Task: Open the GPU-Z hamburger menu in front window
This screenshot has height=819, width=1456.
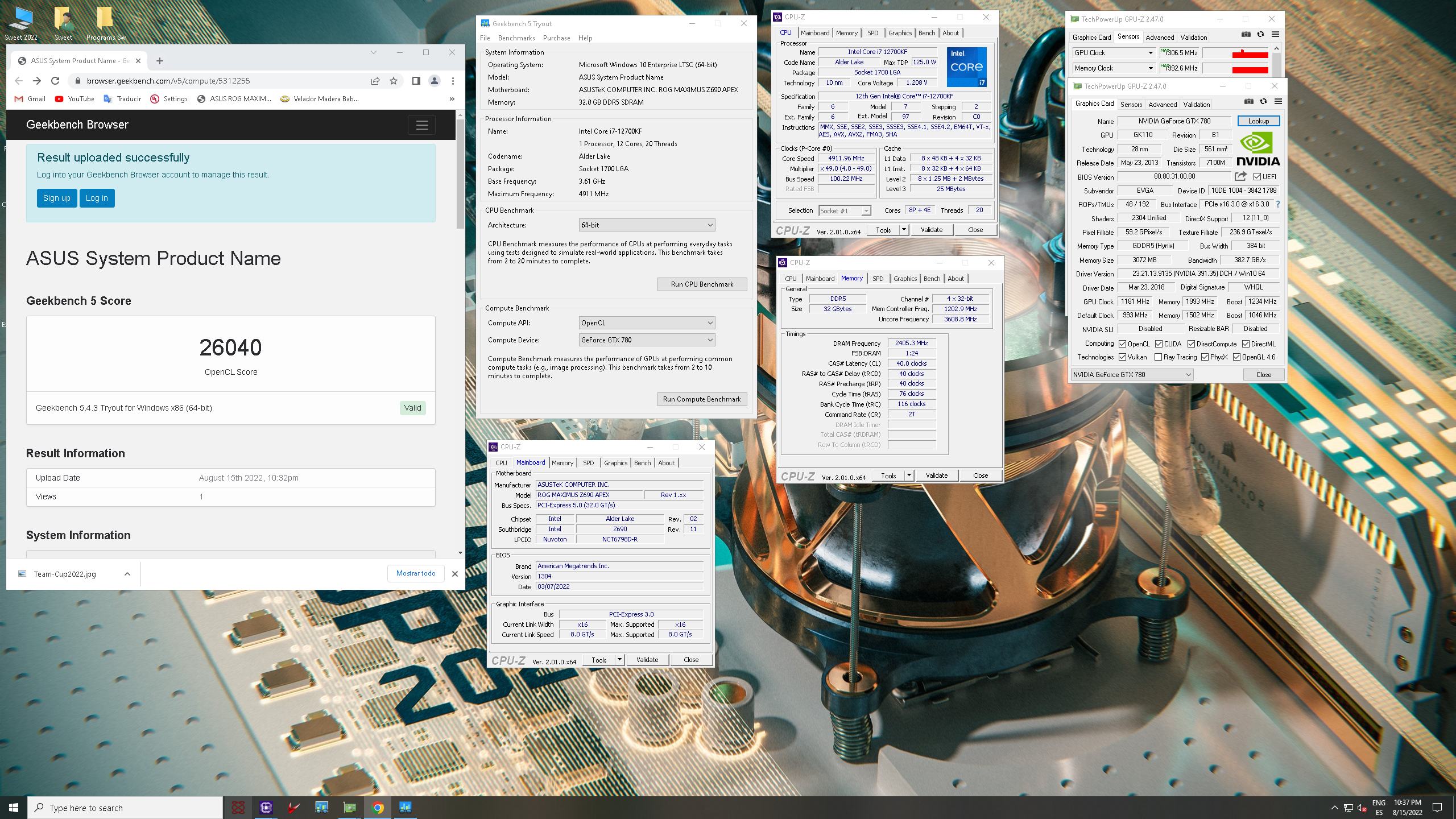Action: (x=1278, y=102)
